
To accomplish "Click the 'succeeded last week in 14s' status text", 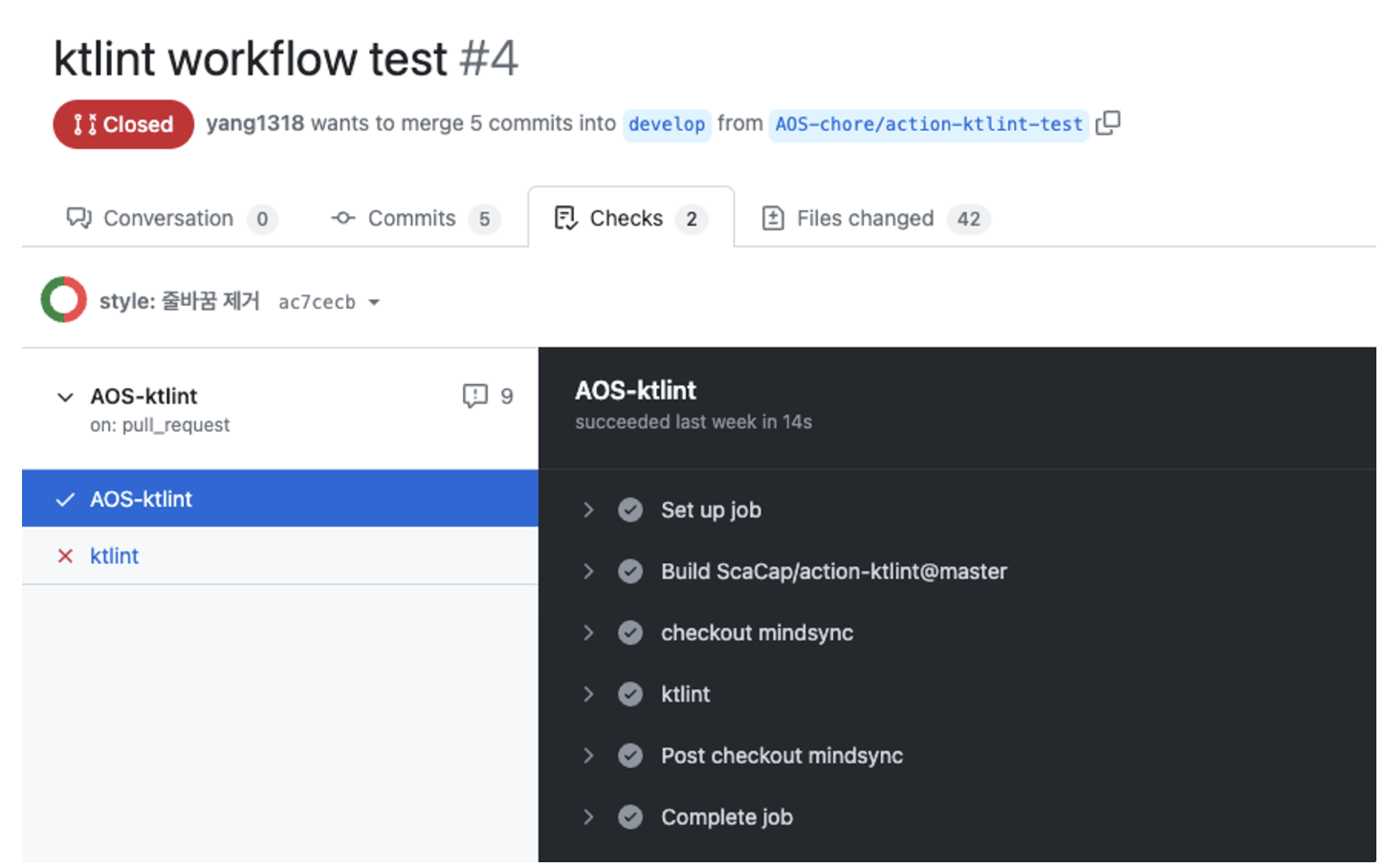I will click(693, 422).
